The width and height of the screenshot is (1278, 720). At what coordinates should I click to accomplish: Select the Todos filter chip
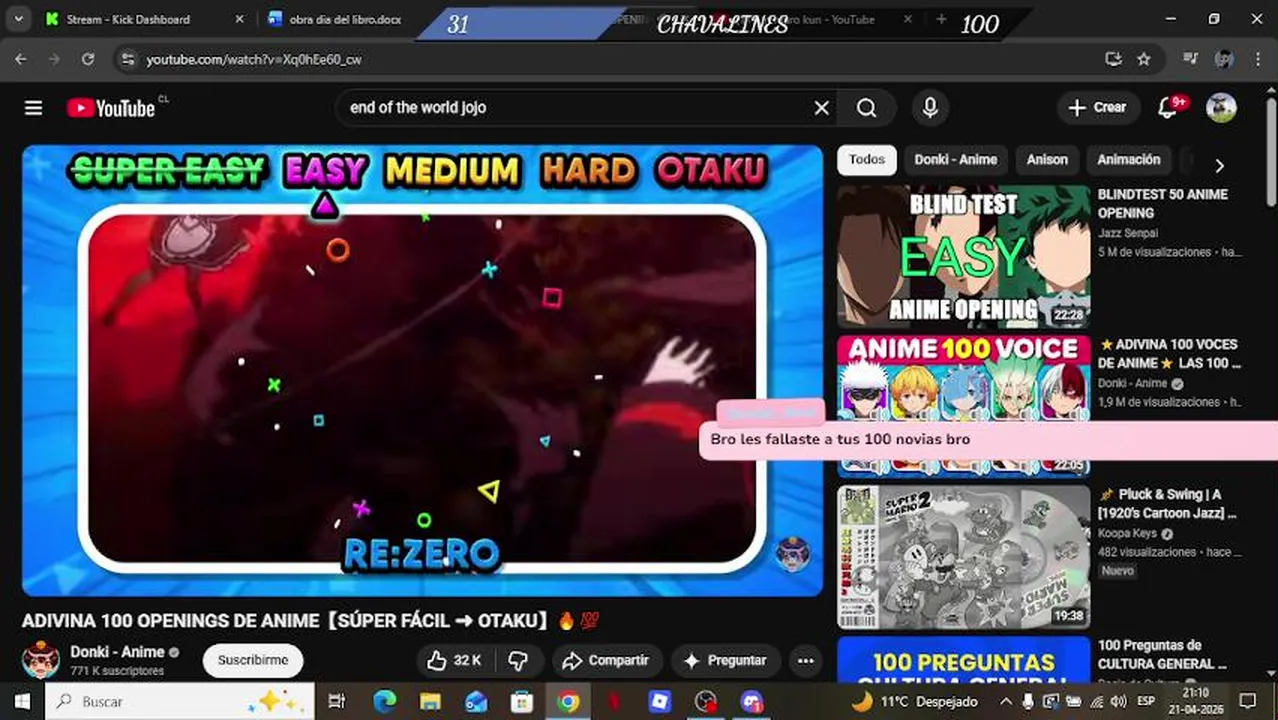point(867,160)
